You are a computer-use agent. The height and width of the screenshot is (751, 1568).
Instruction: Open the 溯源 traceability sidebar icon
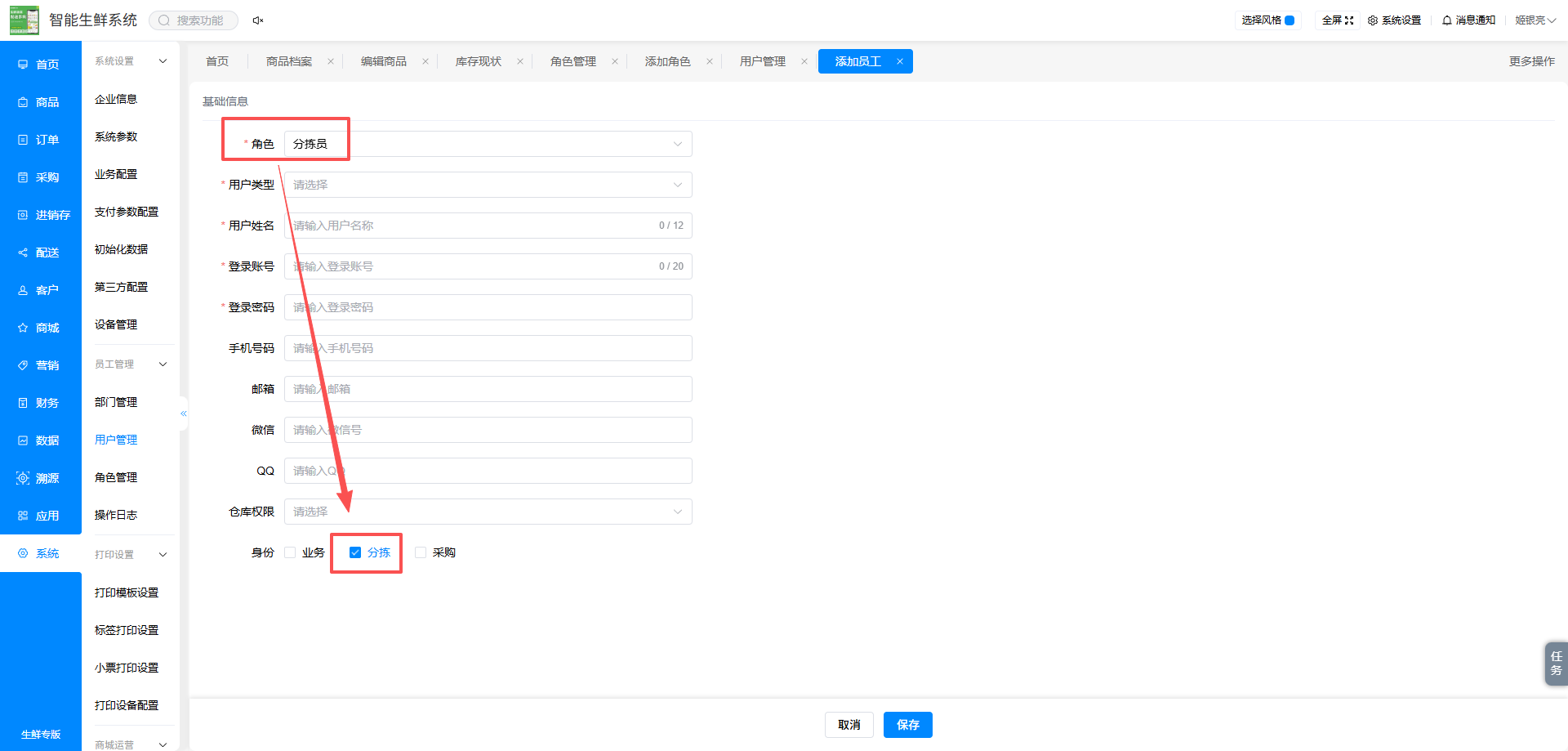point(23,478)
